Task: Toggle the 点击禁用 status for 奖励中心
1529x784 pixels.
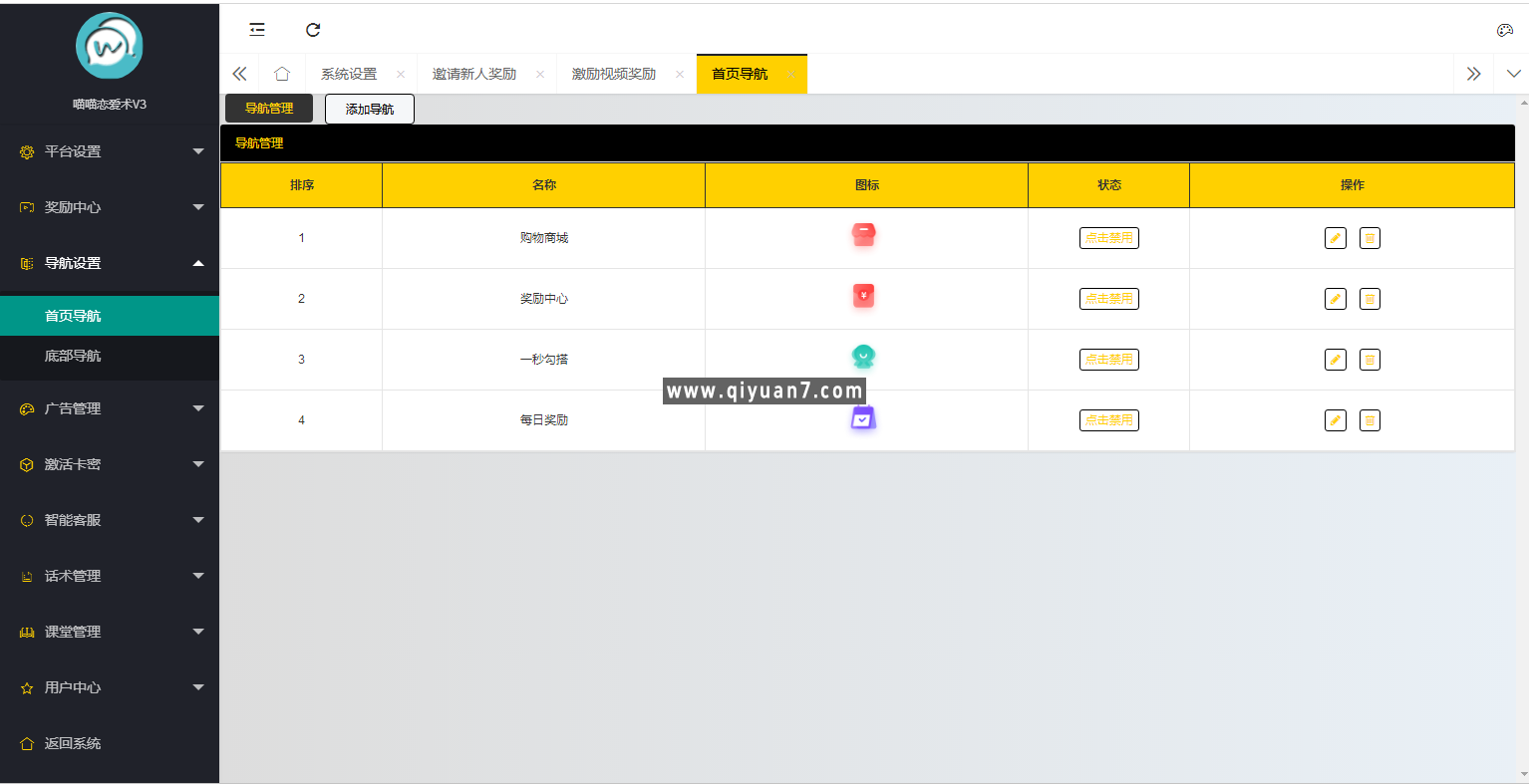Action: click(x=1108, y=299)
